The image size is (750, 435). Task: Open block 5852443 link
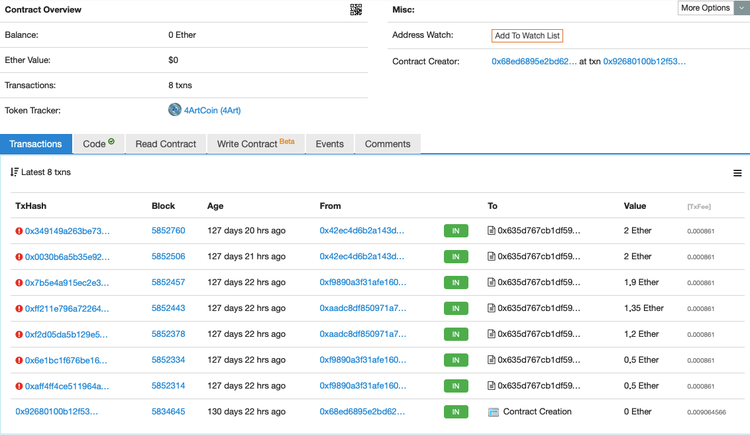pyautogui.click(x=168, y=308)
